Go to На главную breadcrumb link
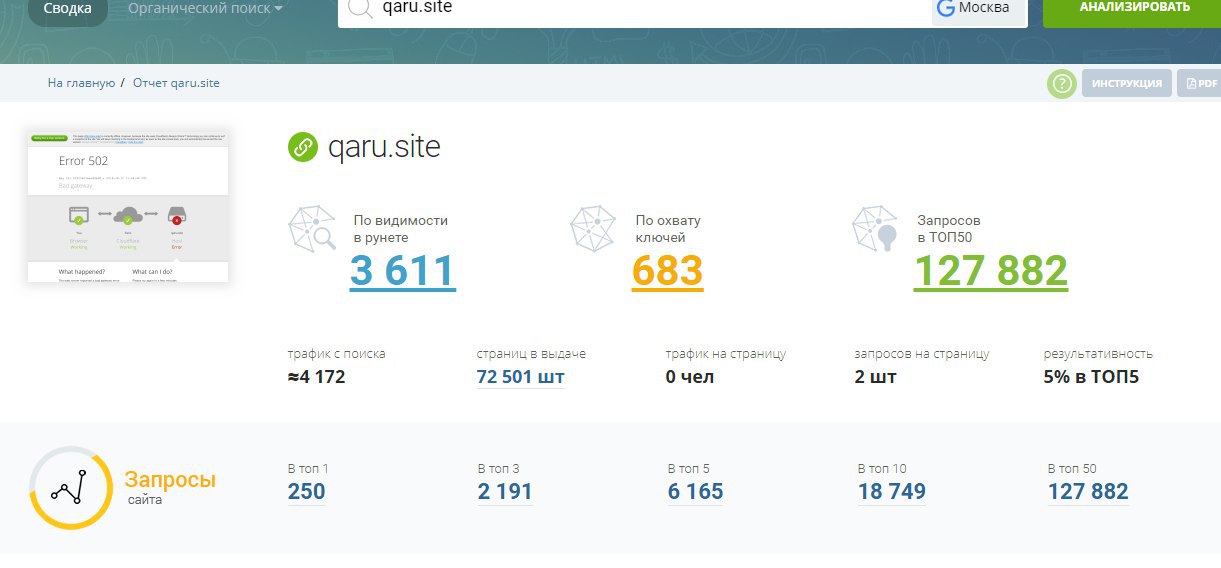 [x=82, y=83]
